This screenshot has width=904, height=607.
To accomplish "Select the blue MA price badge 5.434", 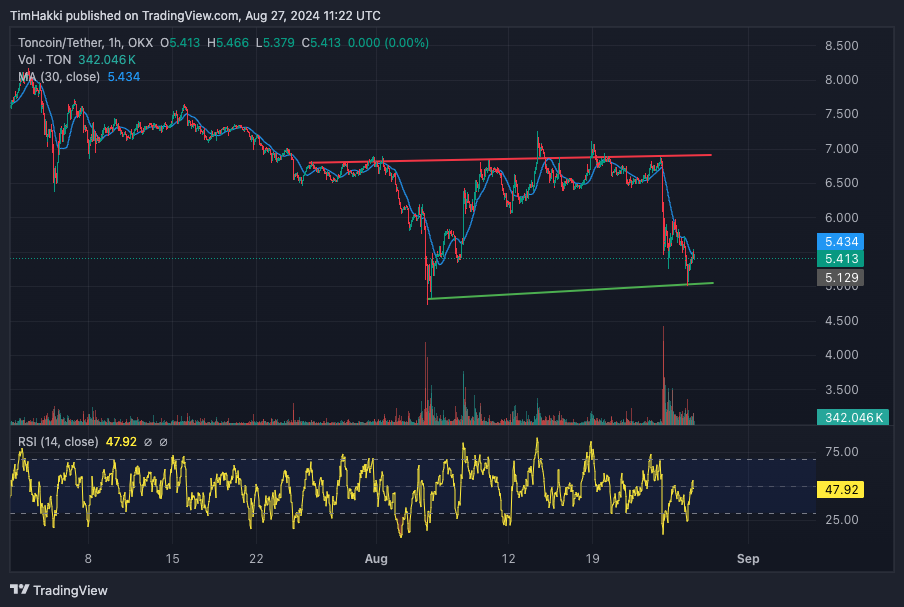I will [x=838, y=242].
